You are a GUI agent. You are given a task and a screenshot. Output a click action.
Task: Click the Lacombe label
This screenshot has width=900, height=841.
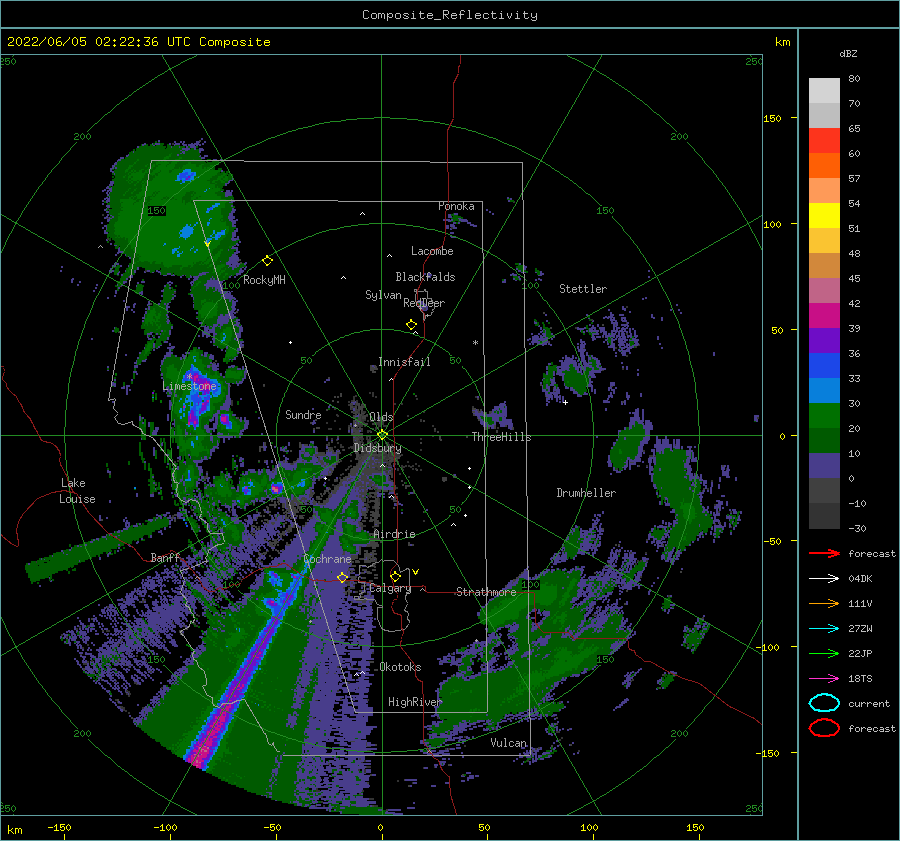coord(432,251)
